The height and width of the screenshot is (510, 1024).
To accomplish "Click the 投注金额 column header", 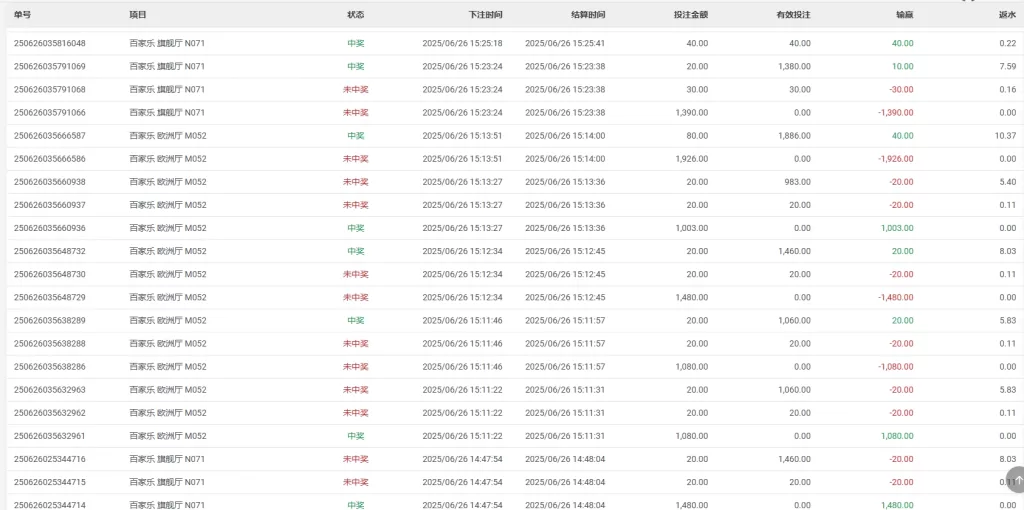I will (x=691, y=14).
